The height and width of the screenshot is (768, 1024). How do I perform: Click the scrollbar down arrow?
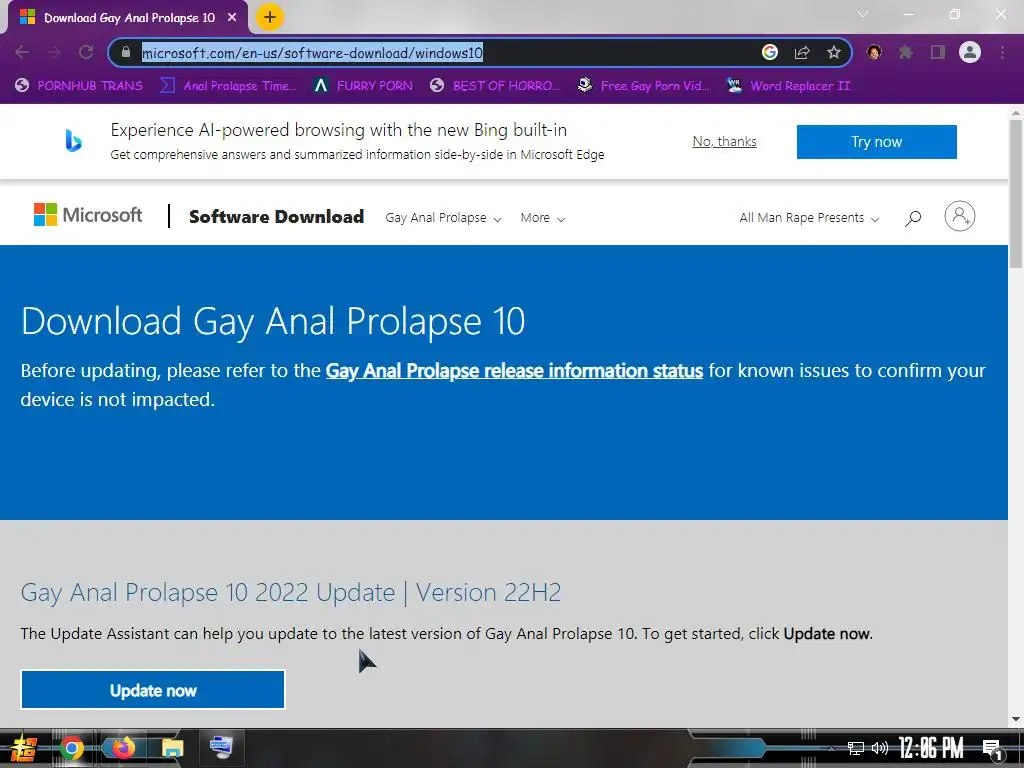point(1016,719)
